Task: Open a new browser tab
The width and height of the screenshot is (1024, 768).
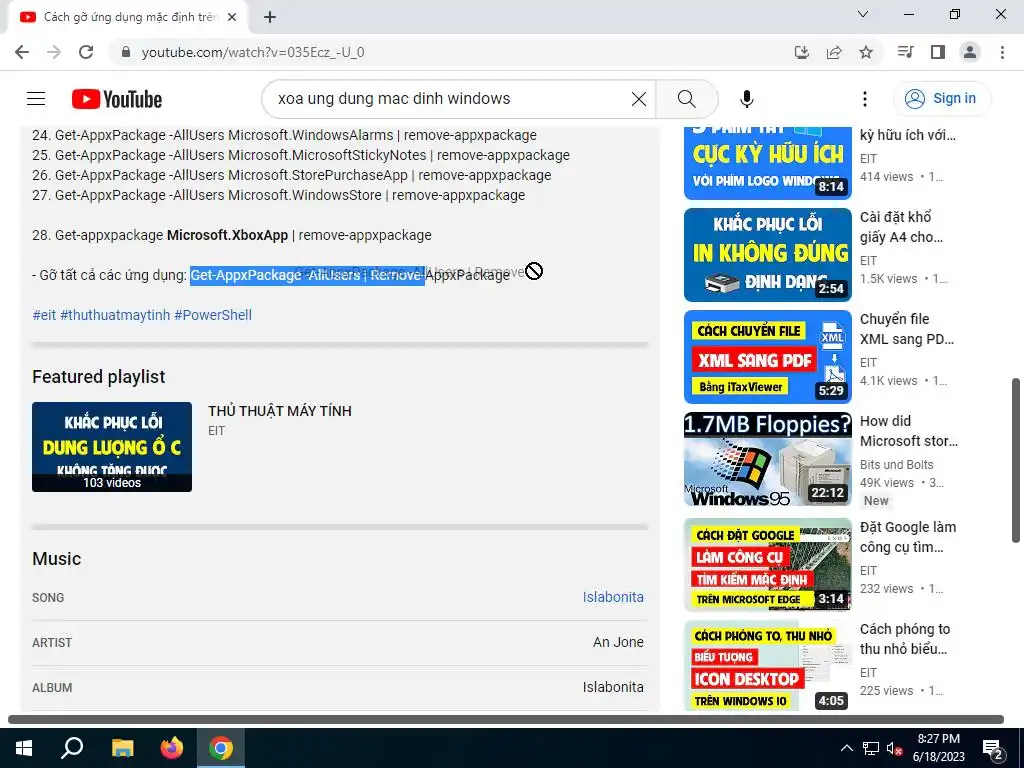Action: pos(270,17)
